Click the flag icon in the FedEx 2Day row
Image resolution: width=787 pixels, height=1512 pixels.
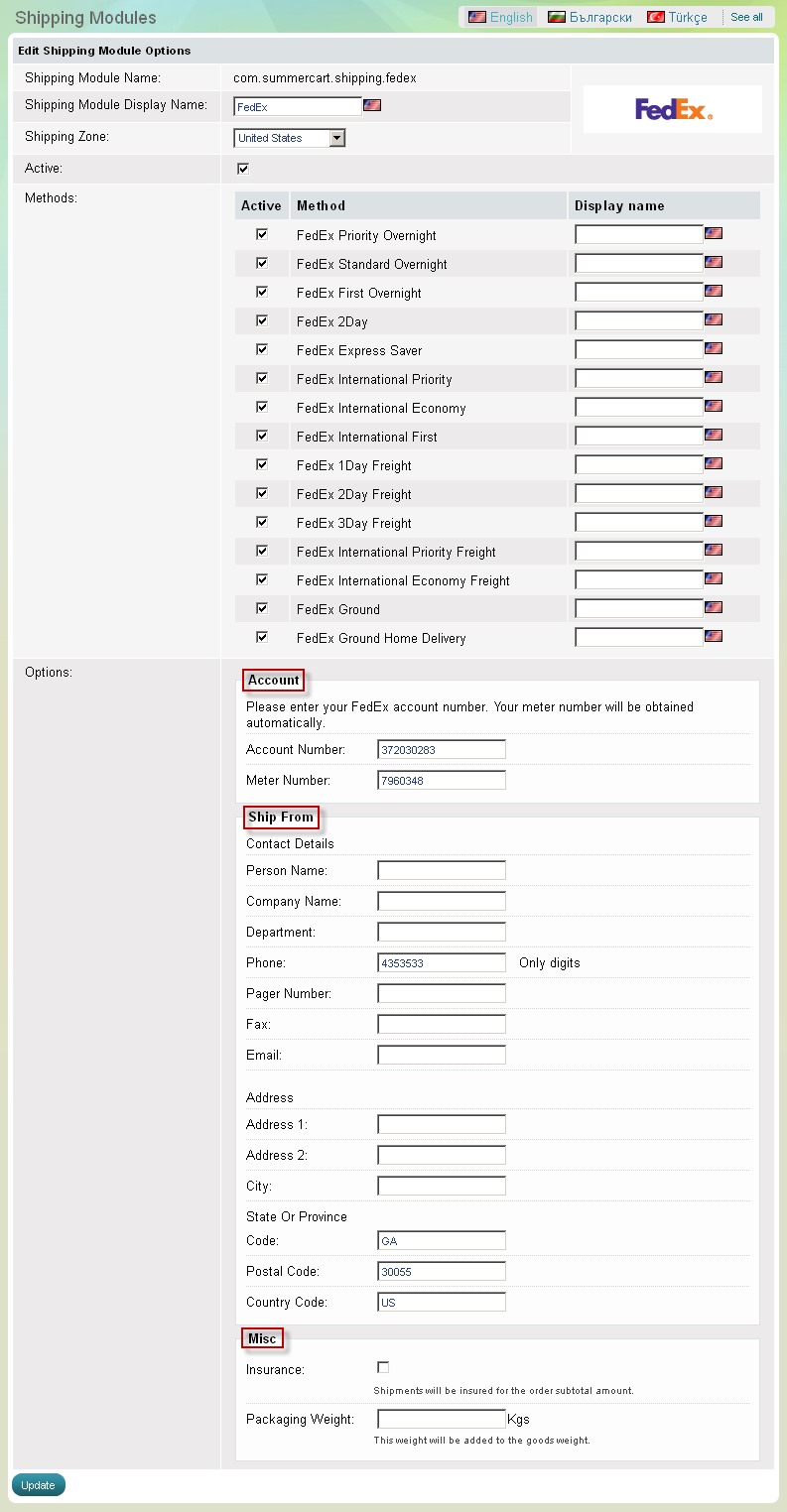(x=714, y=320)
